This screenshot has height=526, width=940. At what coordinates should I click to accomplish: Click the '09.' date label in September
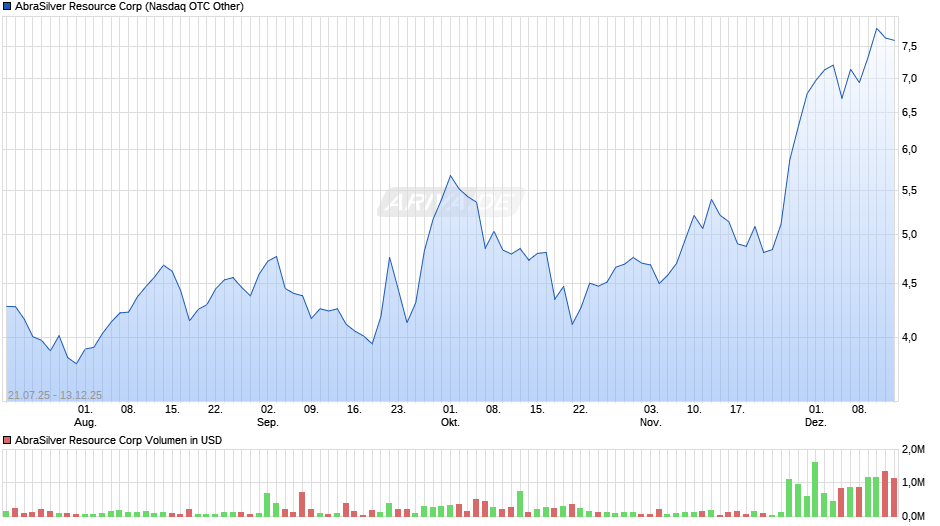pyautogui.click(x=311, y=410)
